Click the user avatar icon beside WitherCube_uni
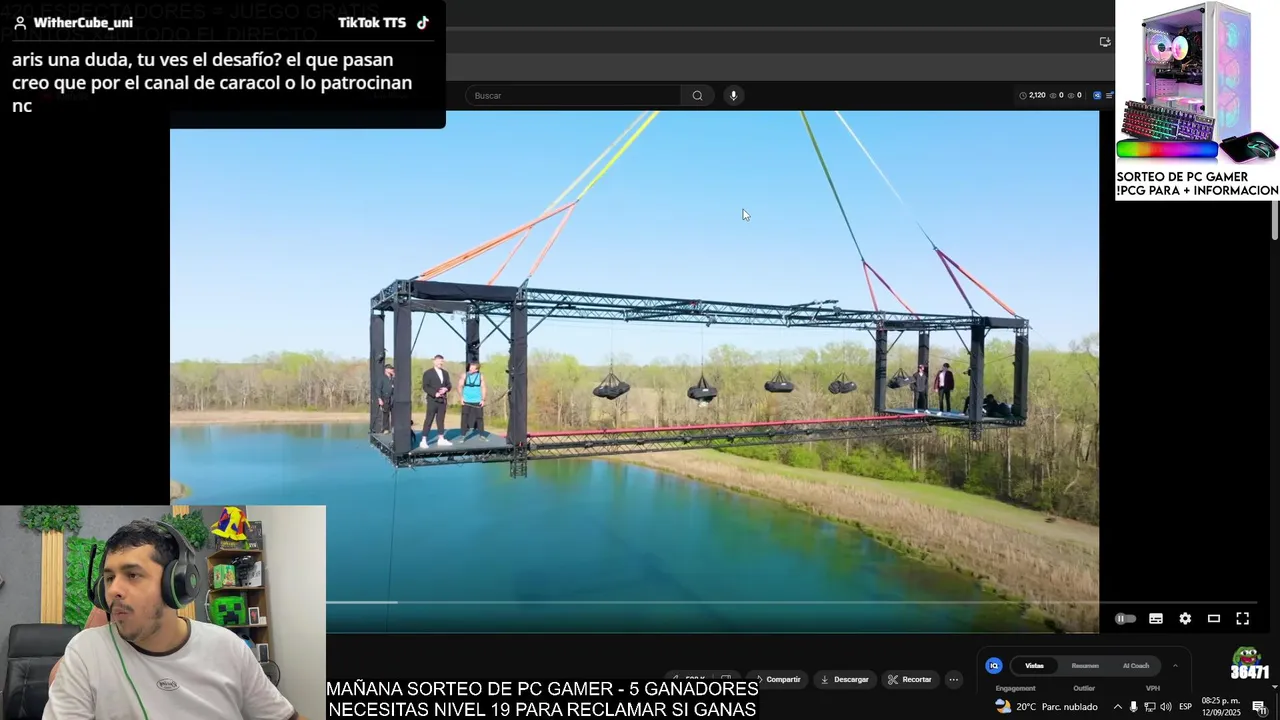1280x720 pixels. click(19, 23)
